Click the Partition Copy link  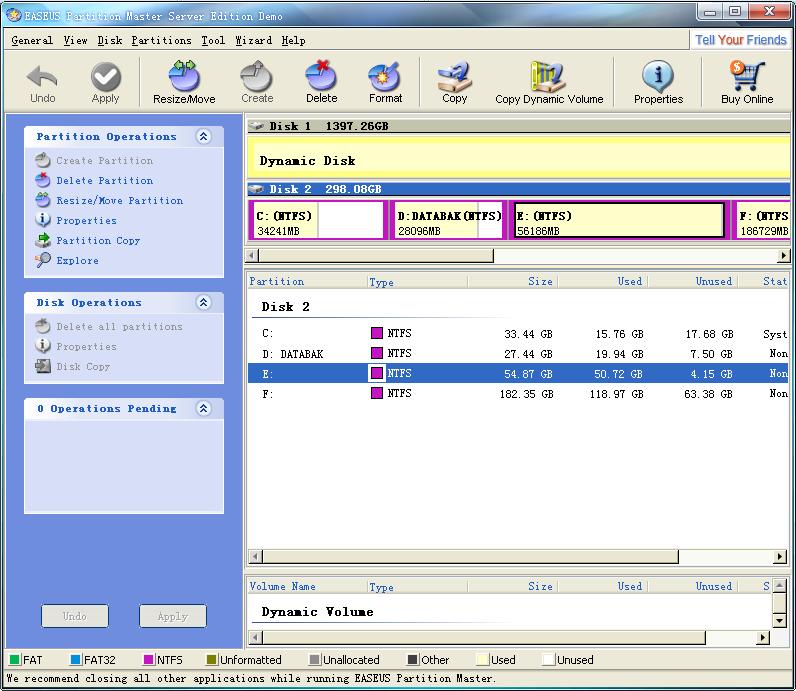(x=98, y=240)
